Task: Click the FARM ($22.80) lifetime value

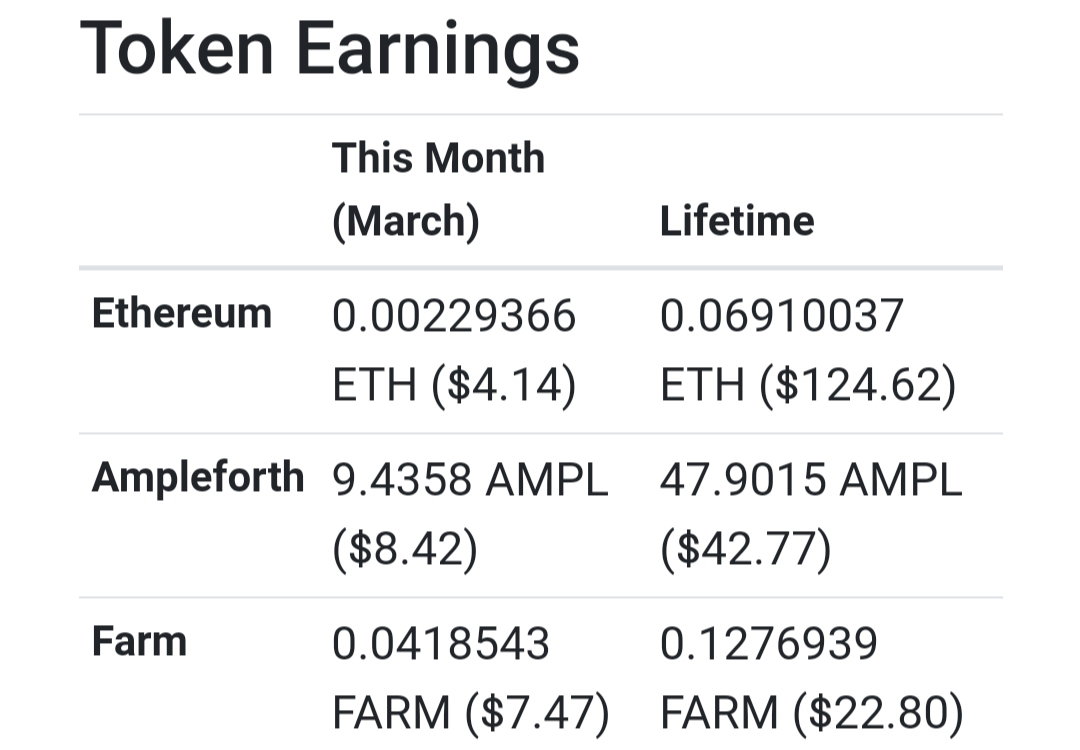Action: [811, 713]
